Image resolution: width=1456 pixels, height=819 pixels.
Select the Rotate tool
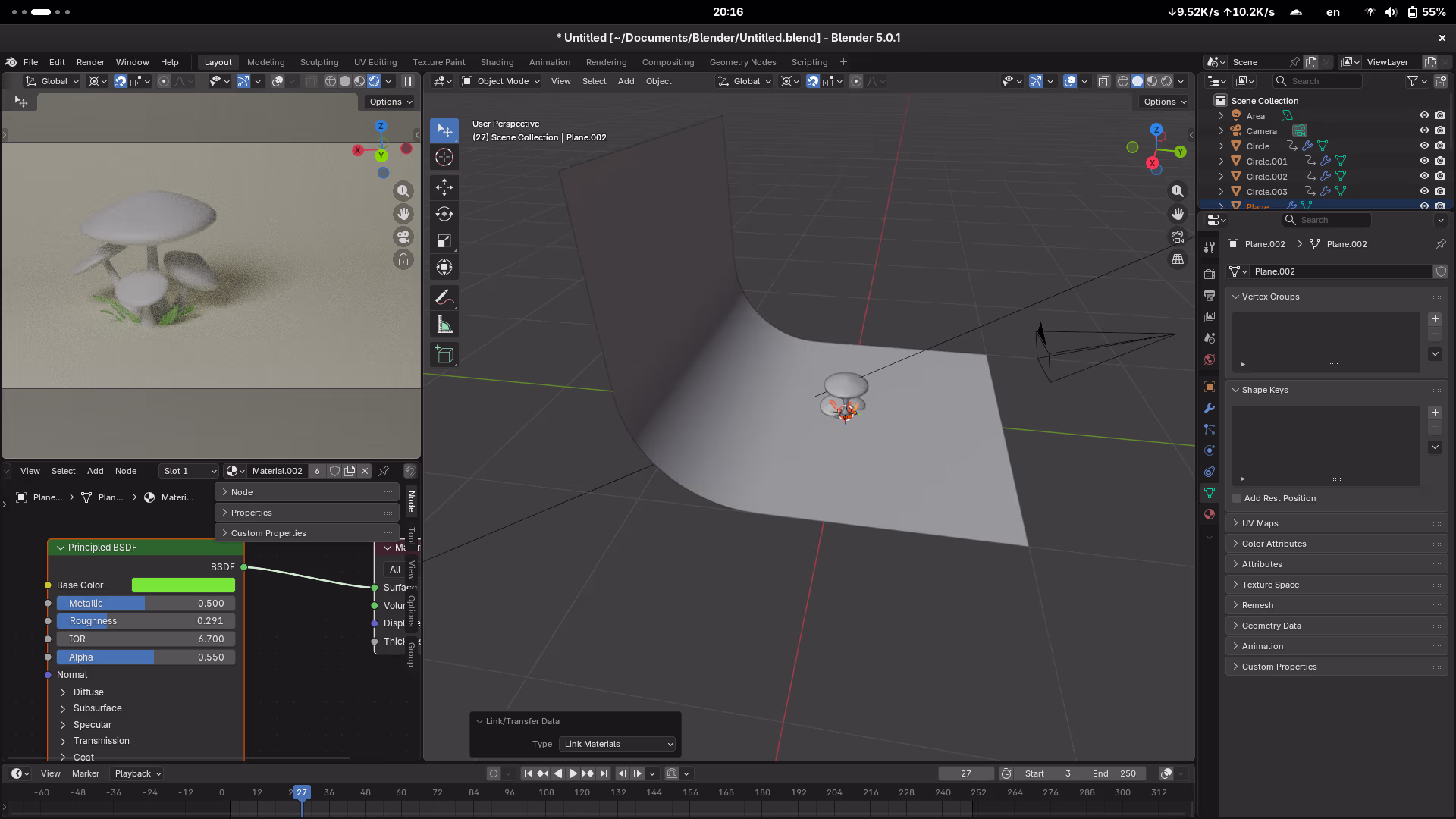pos(444,214)
